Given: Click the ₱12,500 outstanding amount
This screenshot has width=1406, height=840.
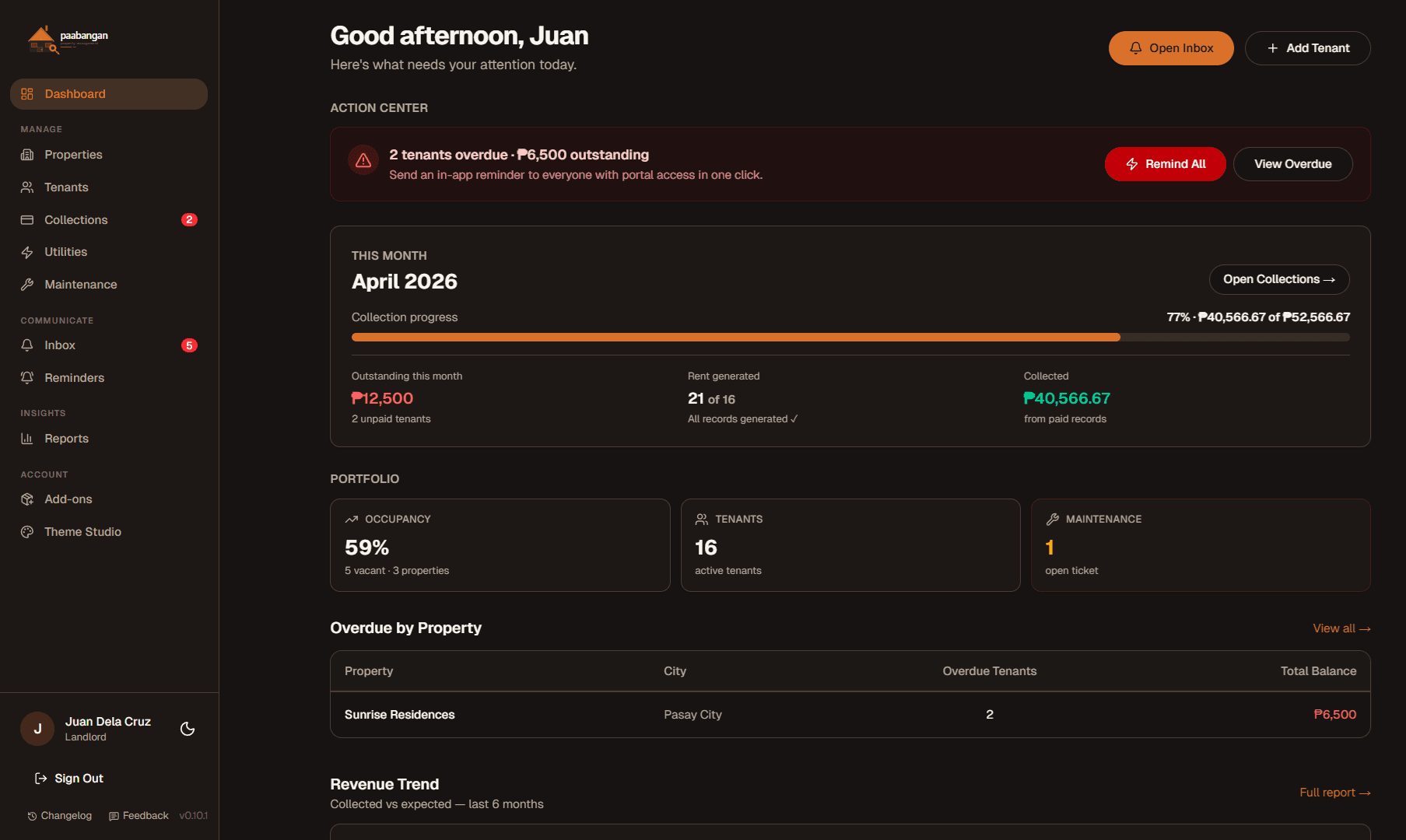Looking at the screenshot, I should [x=382, y=398].
